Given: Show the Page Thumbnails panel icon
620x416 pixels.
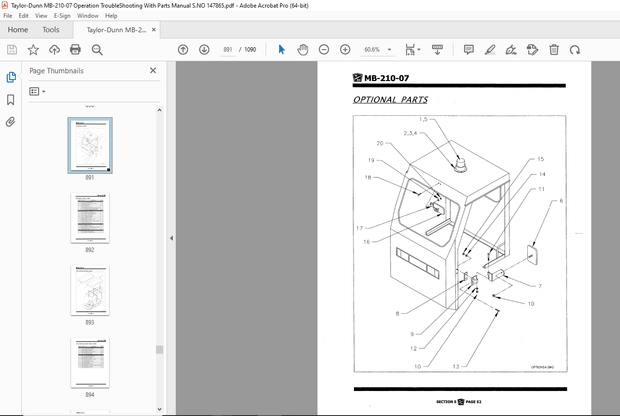Looking at the screenshot, I should (x=11, y=77).
